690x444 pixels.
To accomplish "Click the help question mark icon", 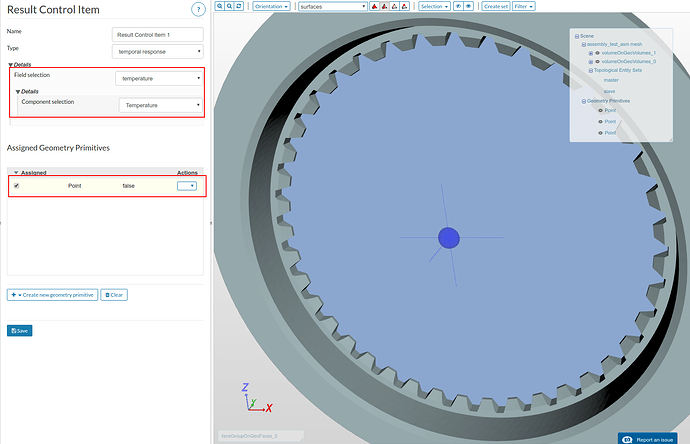I will click(x=199, y=10).
